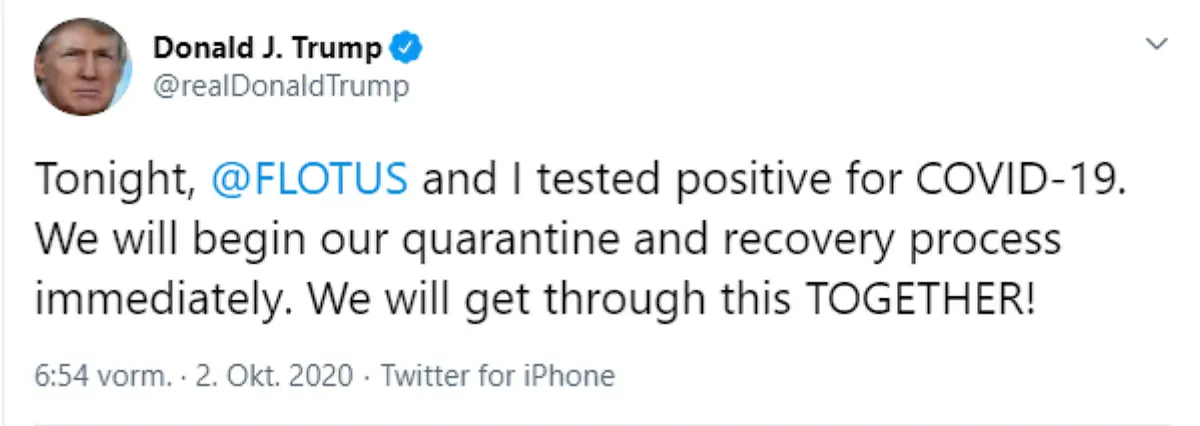Open the Donald J. Trump display name
The image size is (1200, 426).
(x=267, y=48)
